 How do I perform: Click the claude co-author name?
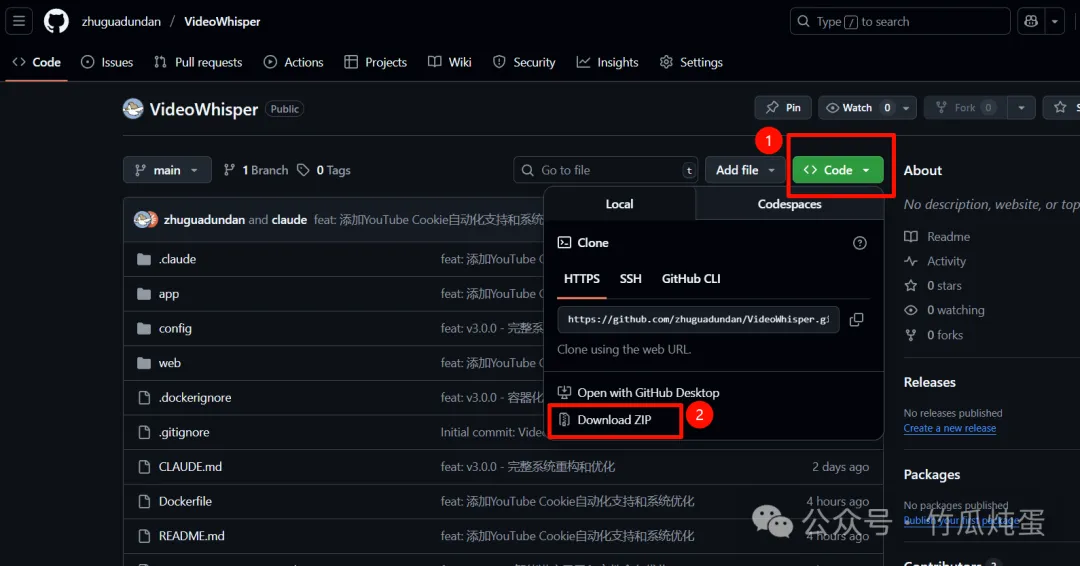coord(289,220)
